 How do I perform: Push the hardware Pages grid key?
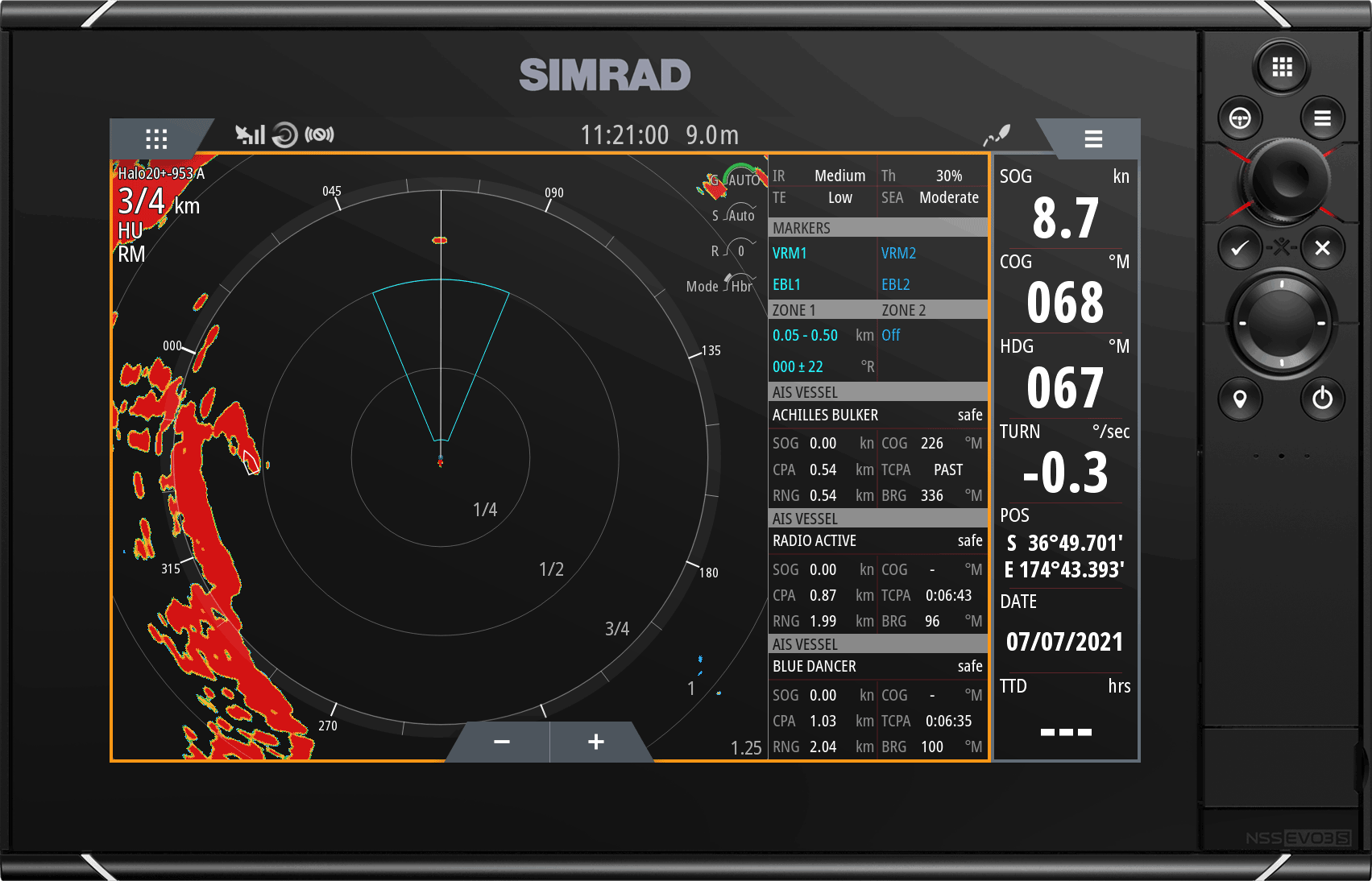[x=1282, y=67]
